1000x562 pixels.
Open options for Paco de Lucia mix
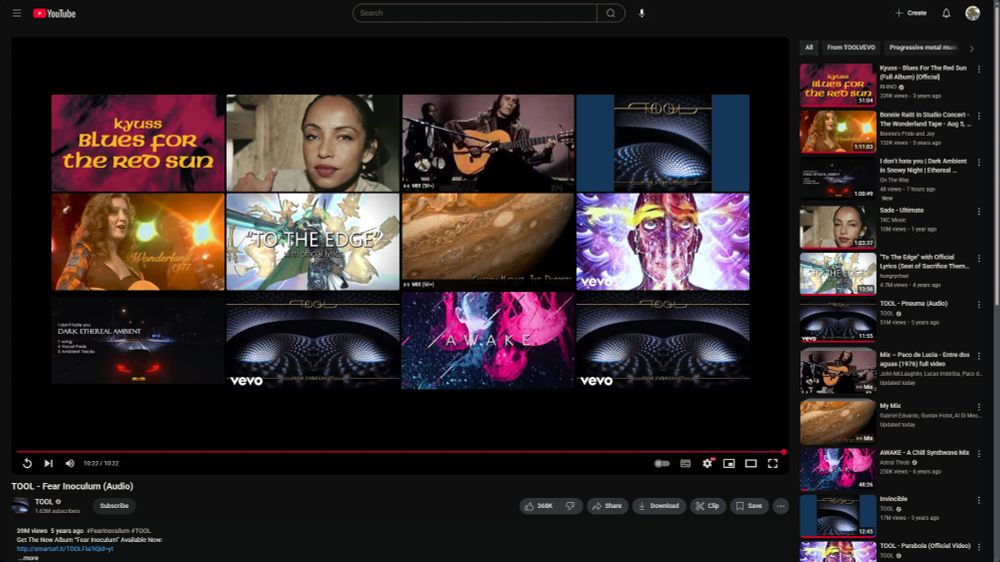pyautogui.click(x=979, y=356)
